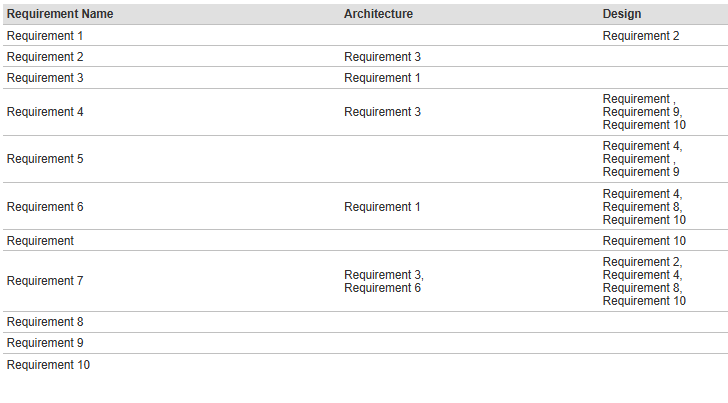Open Requirement 3 in Requirement 4's Architecture cell
Screen dimensions: 728x403
click(x=382, y=112)
